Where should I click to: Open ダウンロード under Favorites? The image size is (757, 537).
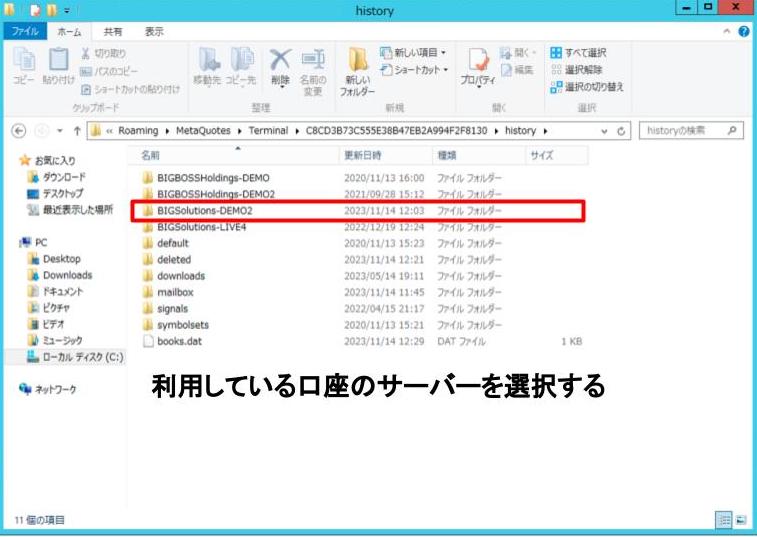point(57,177)
